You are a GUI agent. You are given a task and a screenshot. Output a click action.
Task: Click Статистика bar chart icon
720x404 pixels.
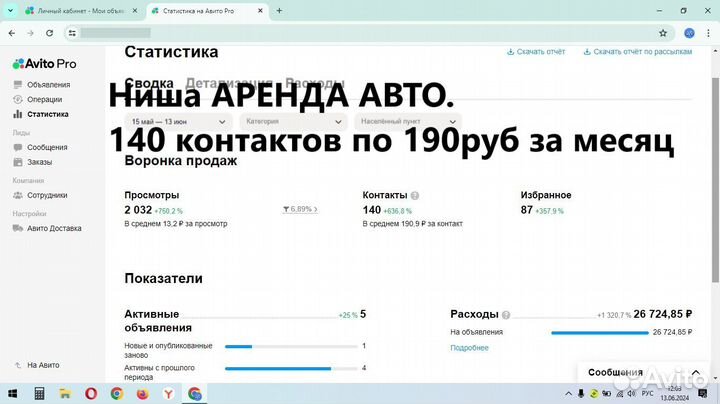tap(18, 114)
